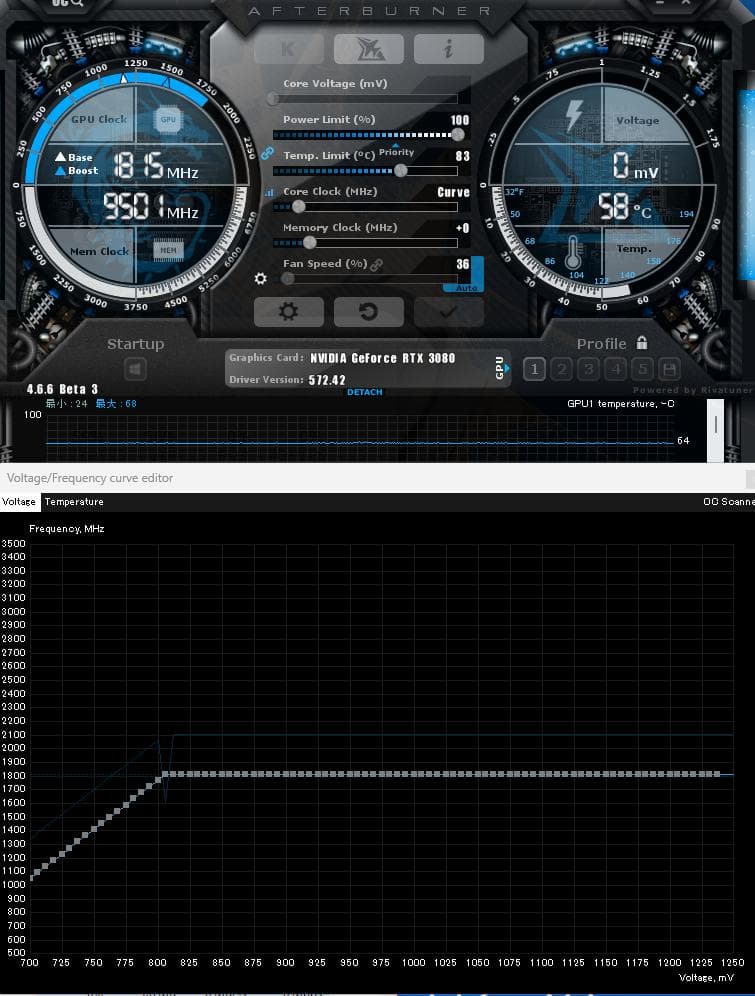Select profile slot 5
Viewport: 755px width, 996px height.
tap(643, 369)
